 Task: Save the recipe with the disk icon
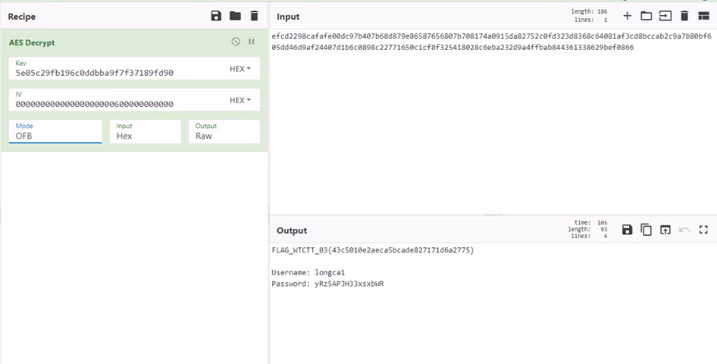pos(216,16)
